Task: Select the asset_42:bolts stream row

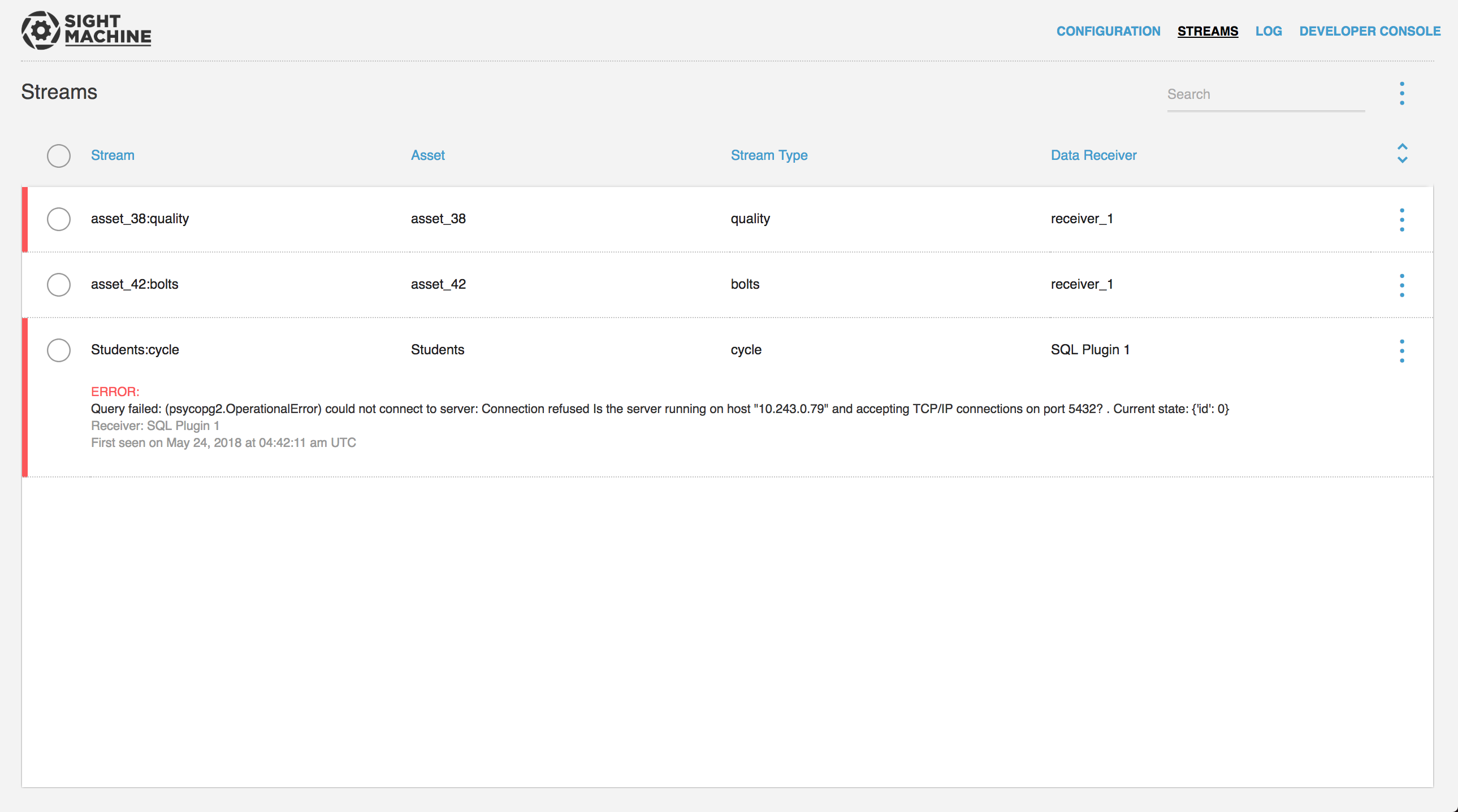Action: pyautogui.click(x=58, y=285)
